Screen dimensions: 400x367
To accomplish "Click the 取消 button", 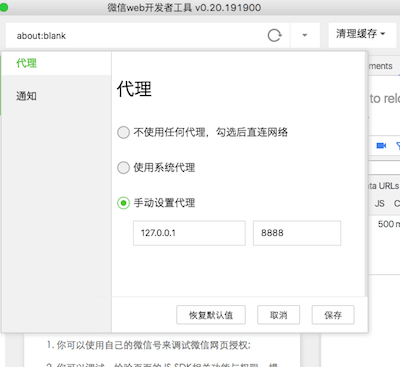I will (x=278, y=315).
